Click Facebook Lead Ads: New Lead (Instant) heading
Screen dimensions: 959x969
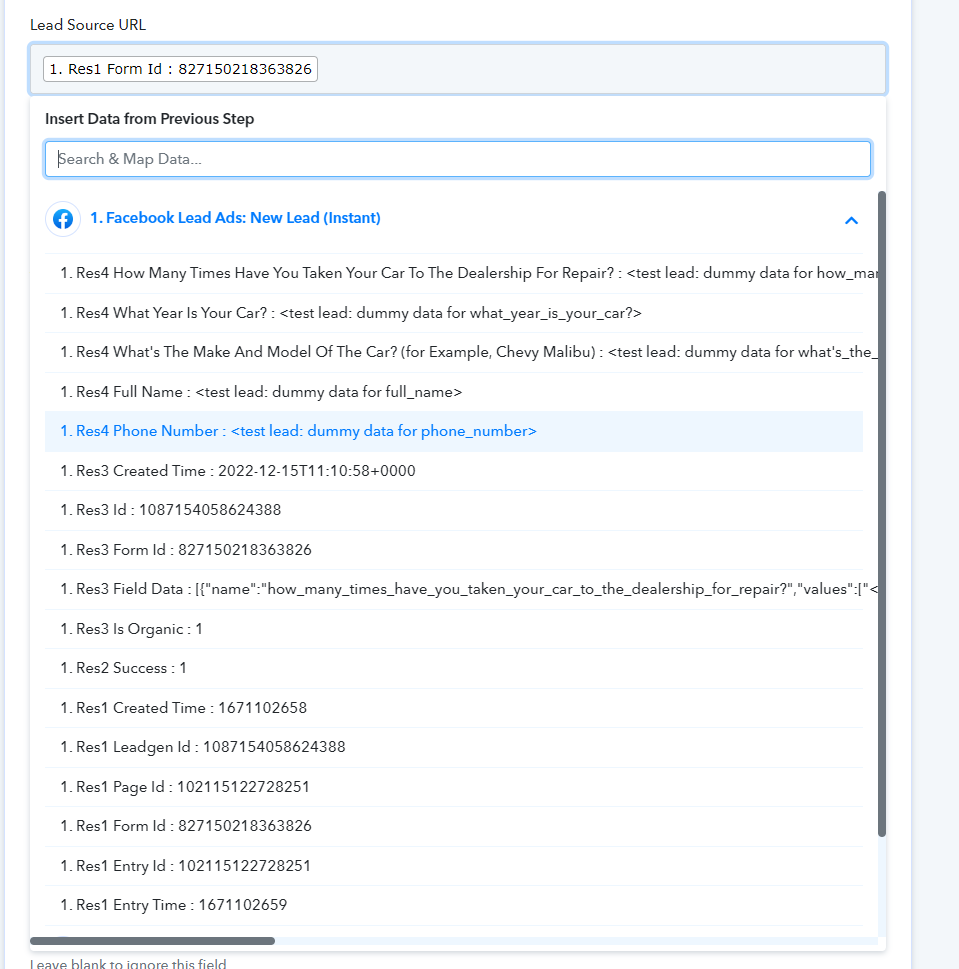235,218
